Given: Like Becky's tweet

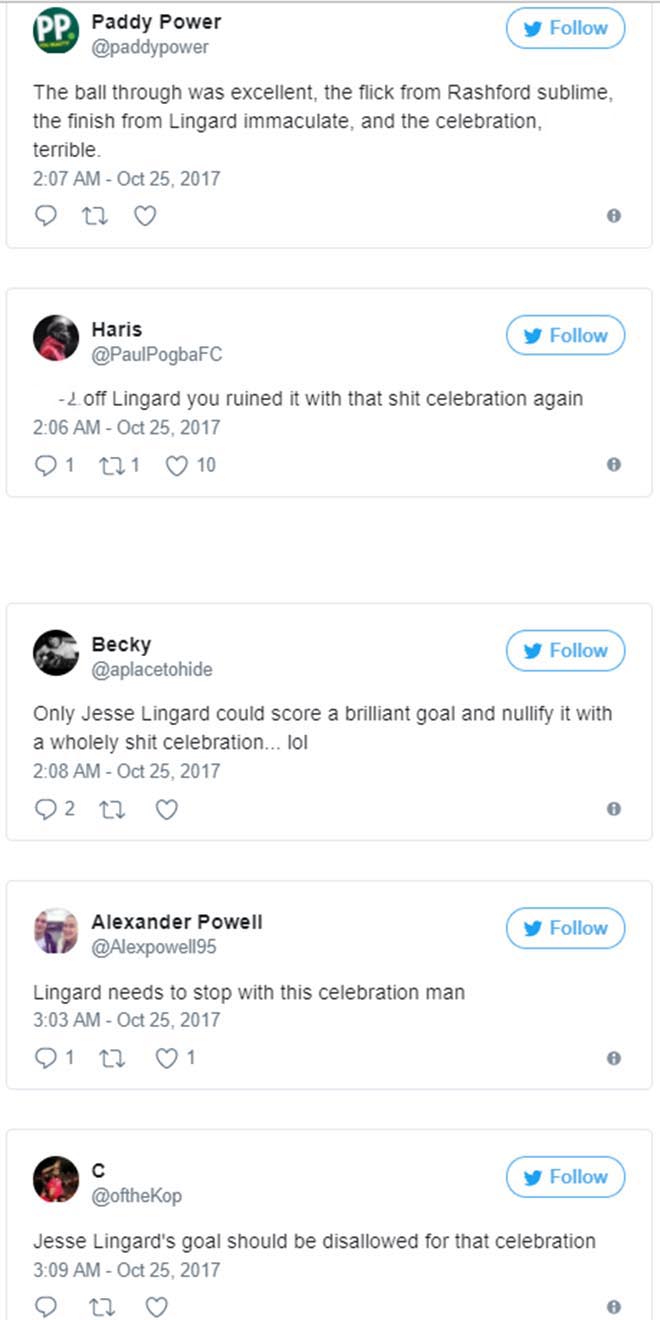Looking at the screenshot, I should pyautogui.click(x=166, y=809).
